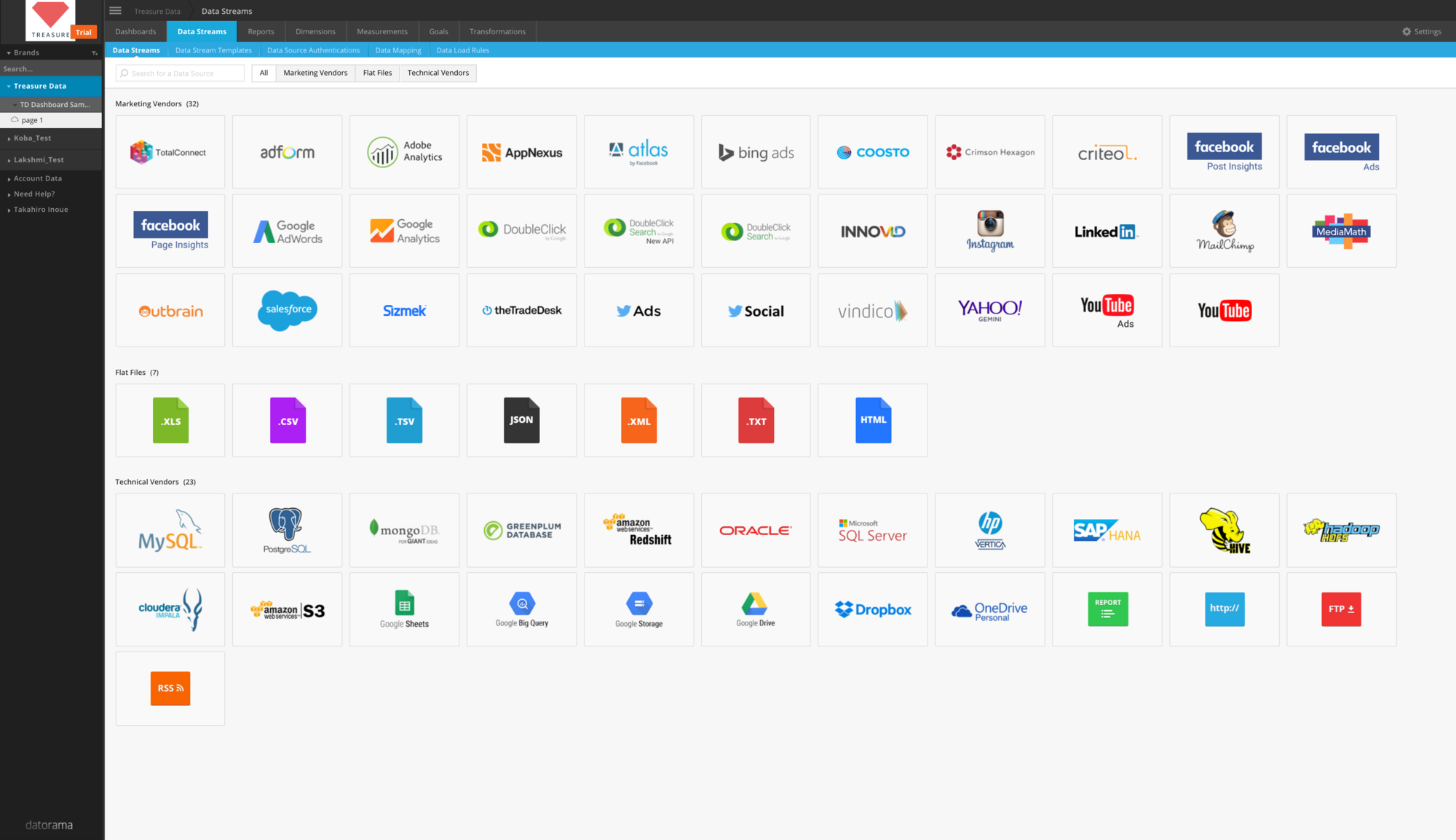
Task: Select the PostgreSQL connector tile
Action: [x=288, y=531]
